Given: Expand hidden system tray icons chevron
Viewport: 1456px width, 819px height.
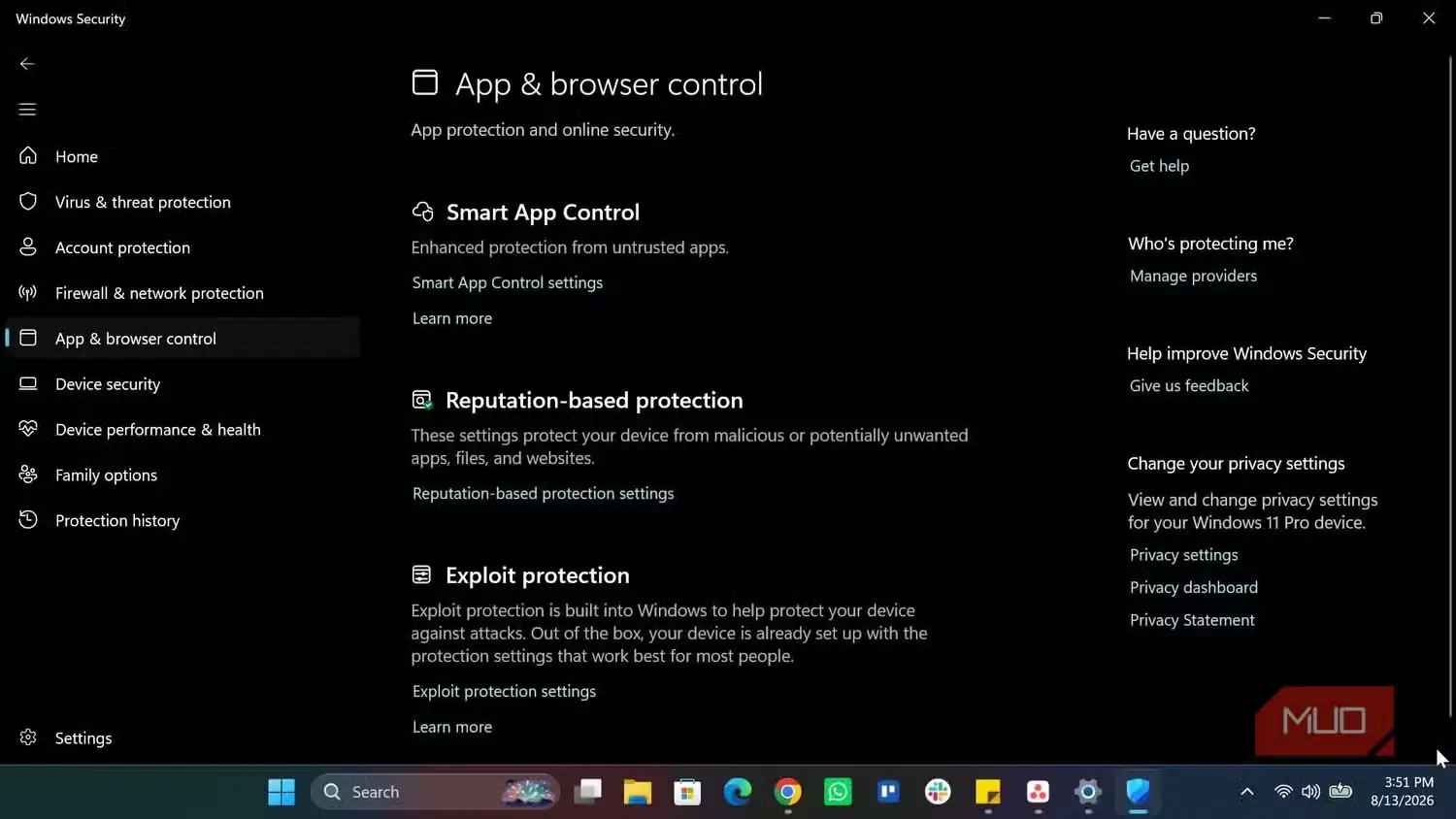Looking at the screenshot, I should click(1247, 792).
